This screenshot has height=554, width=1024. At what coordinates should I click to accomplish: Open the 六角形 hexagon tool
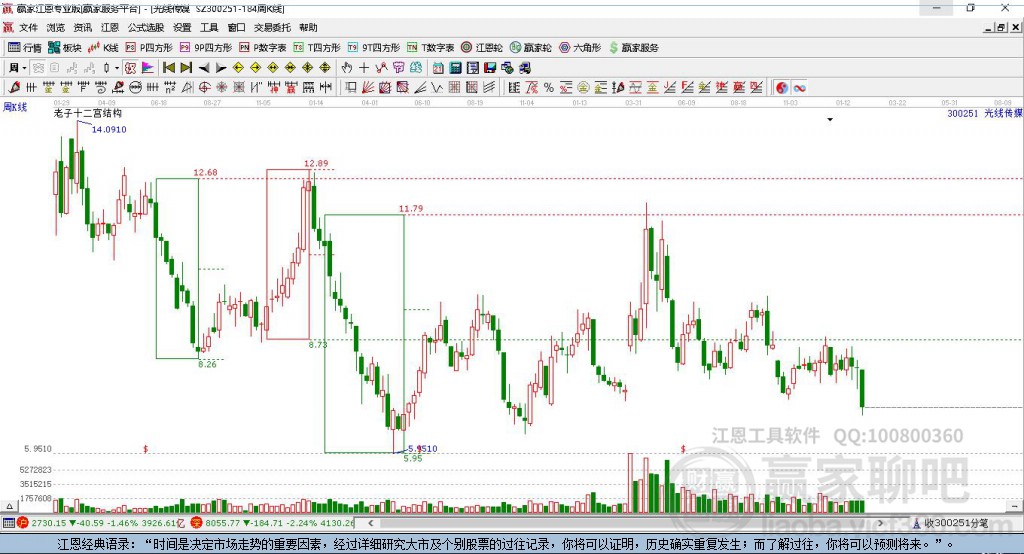click(x=580, y=48)
